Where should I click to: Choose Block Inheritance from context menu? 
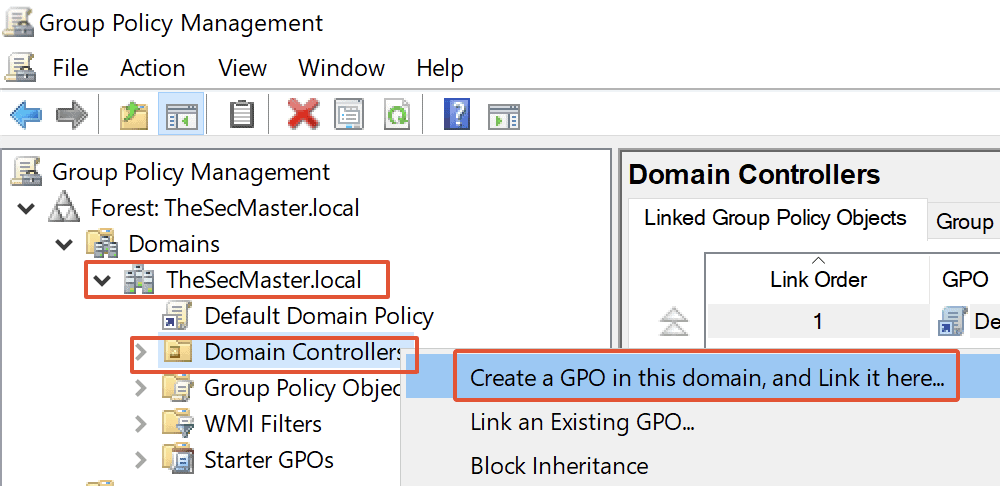[559, 466]
